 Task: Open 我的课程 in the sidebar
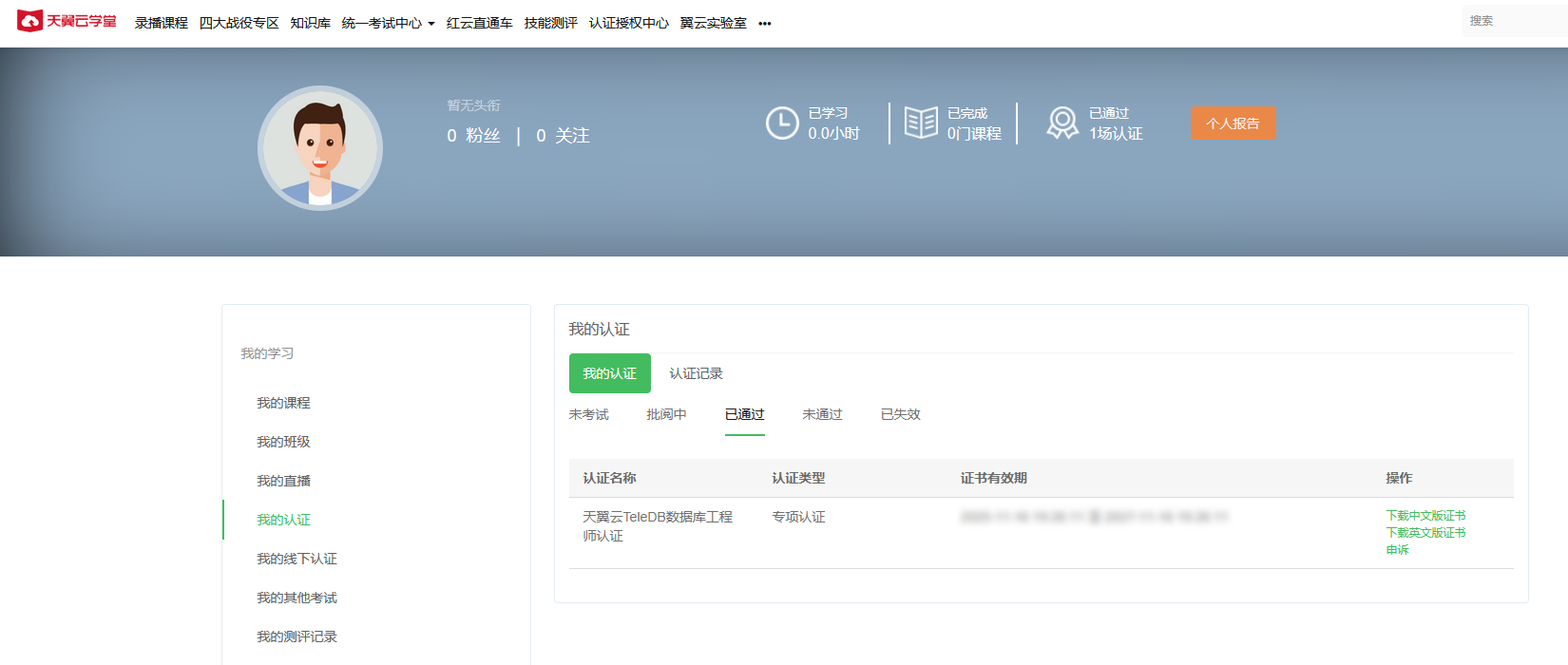[x=283, y=403]
